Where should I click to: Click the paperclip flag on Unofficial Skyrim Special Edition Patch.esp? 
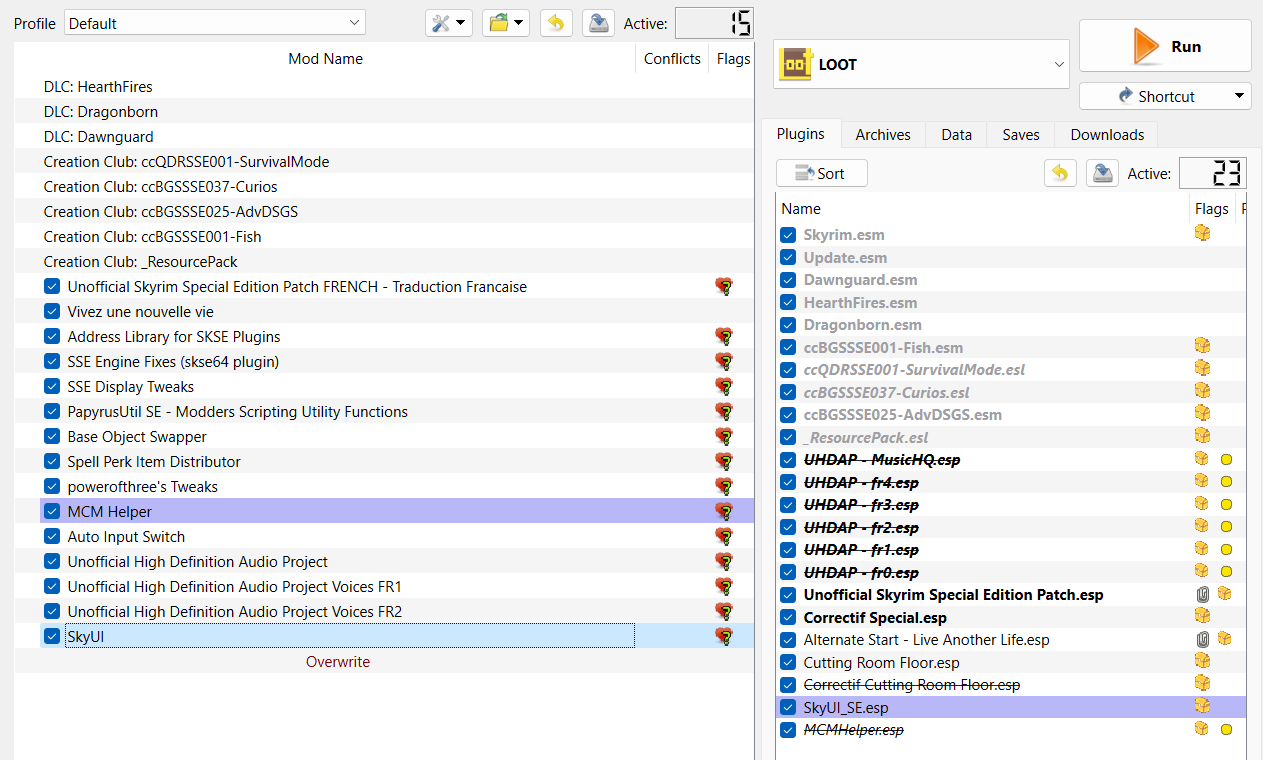pos(1204,593)
